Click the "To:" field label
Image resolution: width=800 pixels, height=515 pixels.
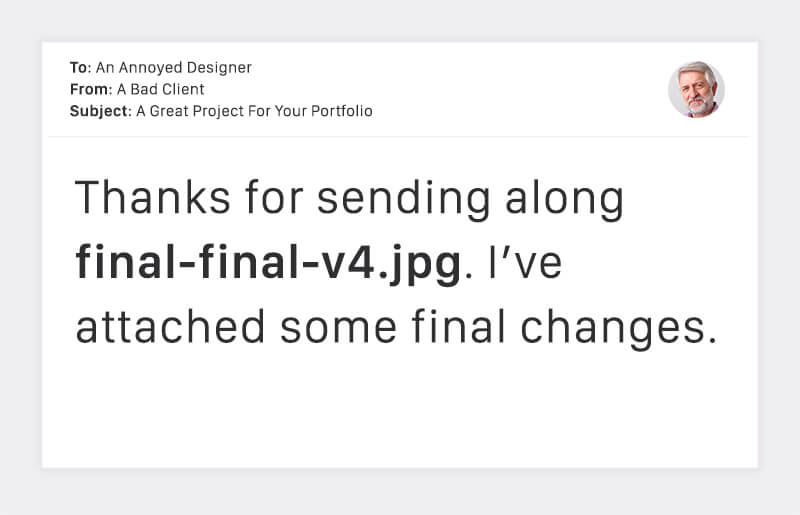click(80, 68)
